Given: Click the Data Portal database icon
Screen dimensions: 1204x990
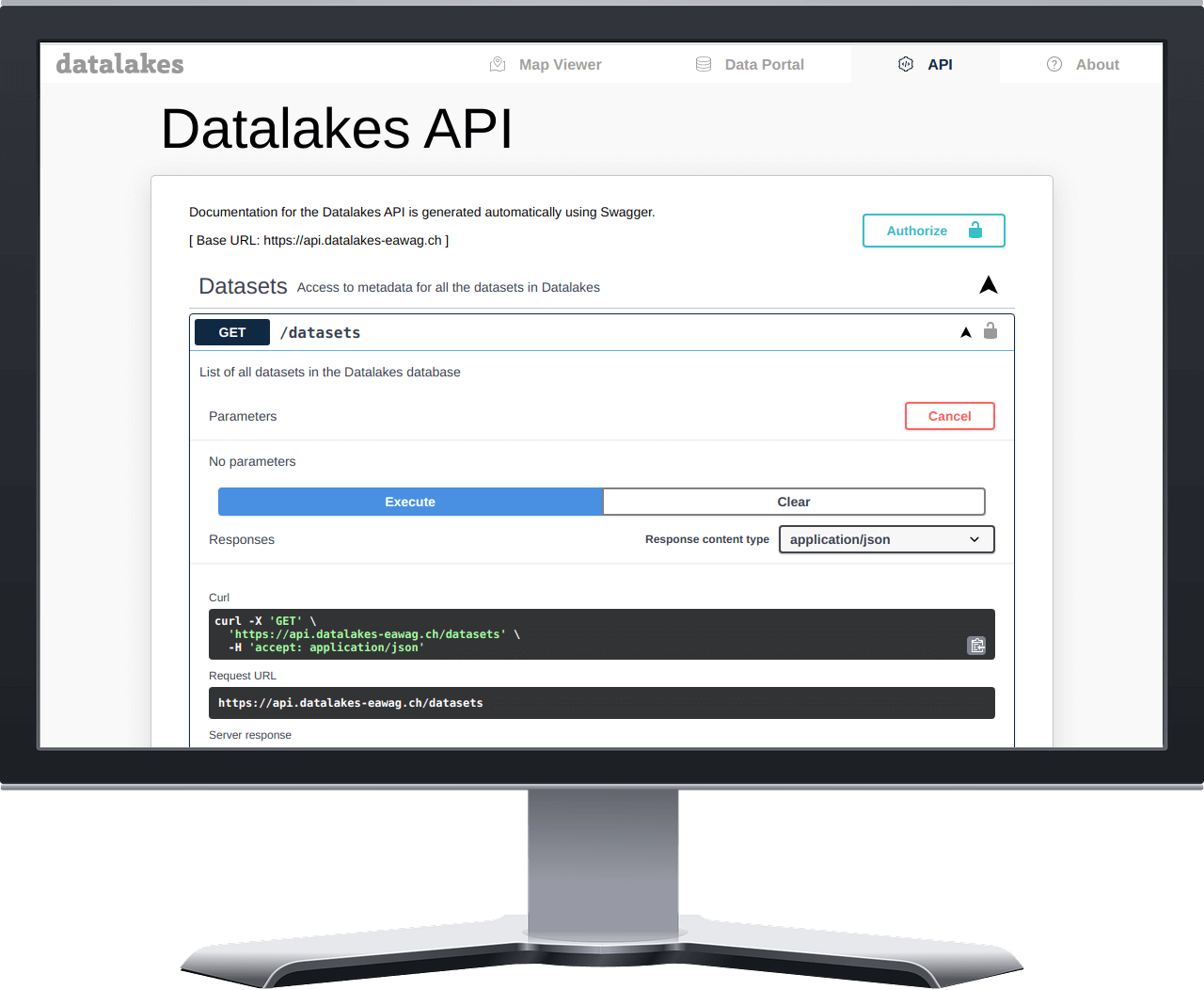Looking at the screenshot, I should click(x=704, y=64).
